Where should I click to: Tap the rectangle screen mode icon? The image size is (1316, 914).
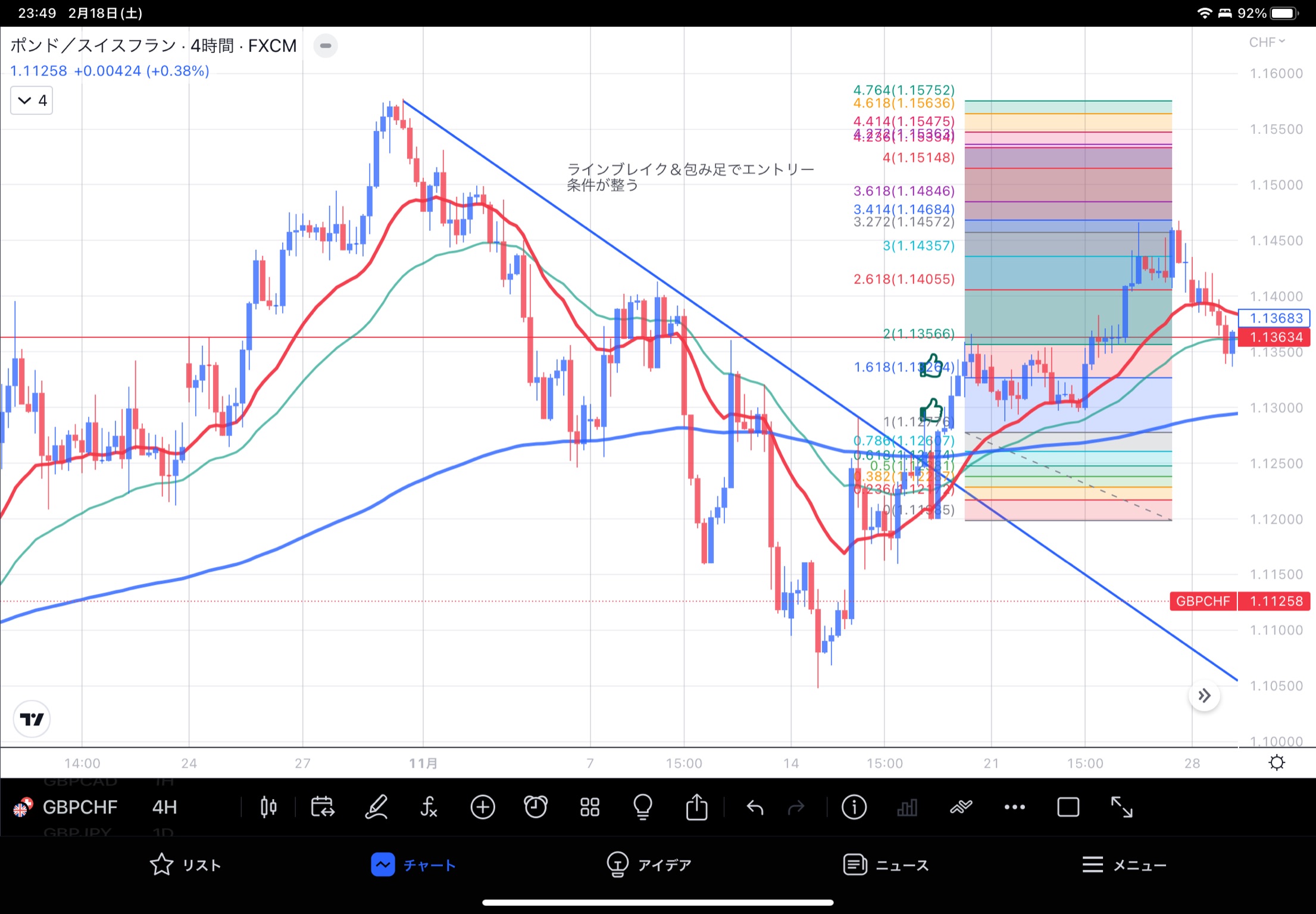pyautogui.click(x=1068, y=807)
